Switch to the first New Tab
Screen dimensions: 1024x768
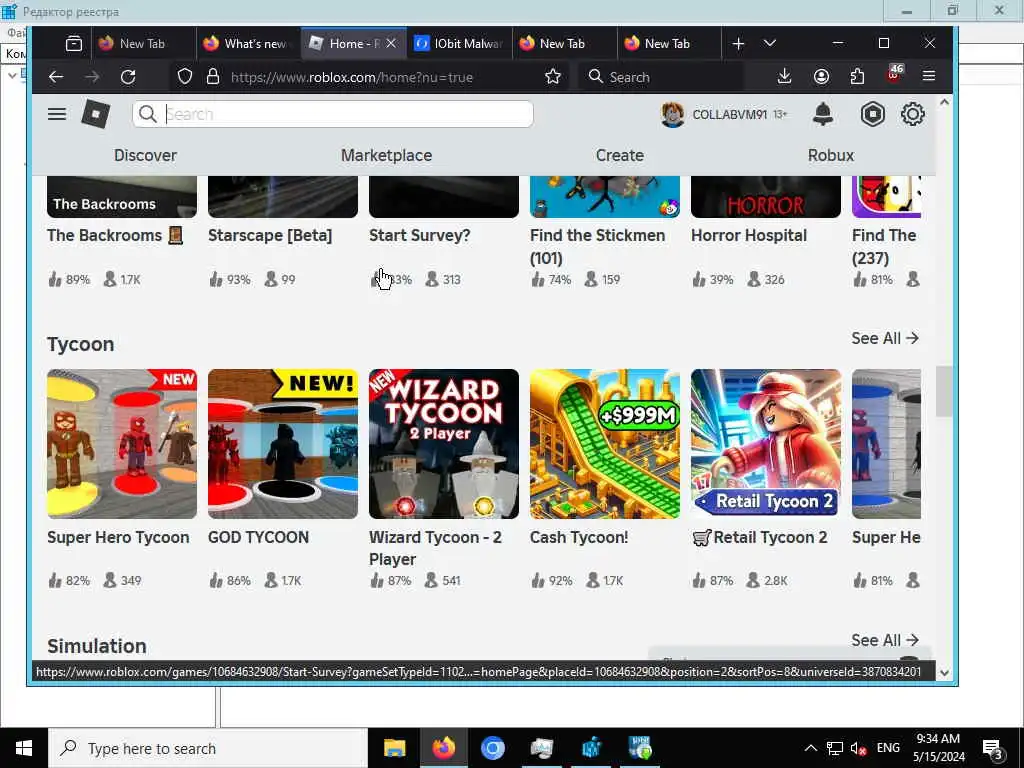click(x=143, y=44)
